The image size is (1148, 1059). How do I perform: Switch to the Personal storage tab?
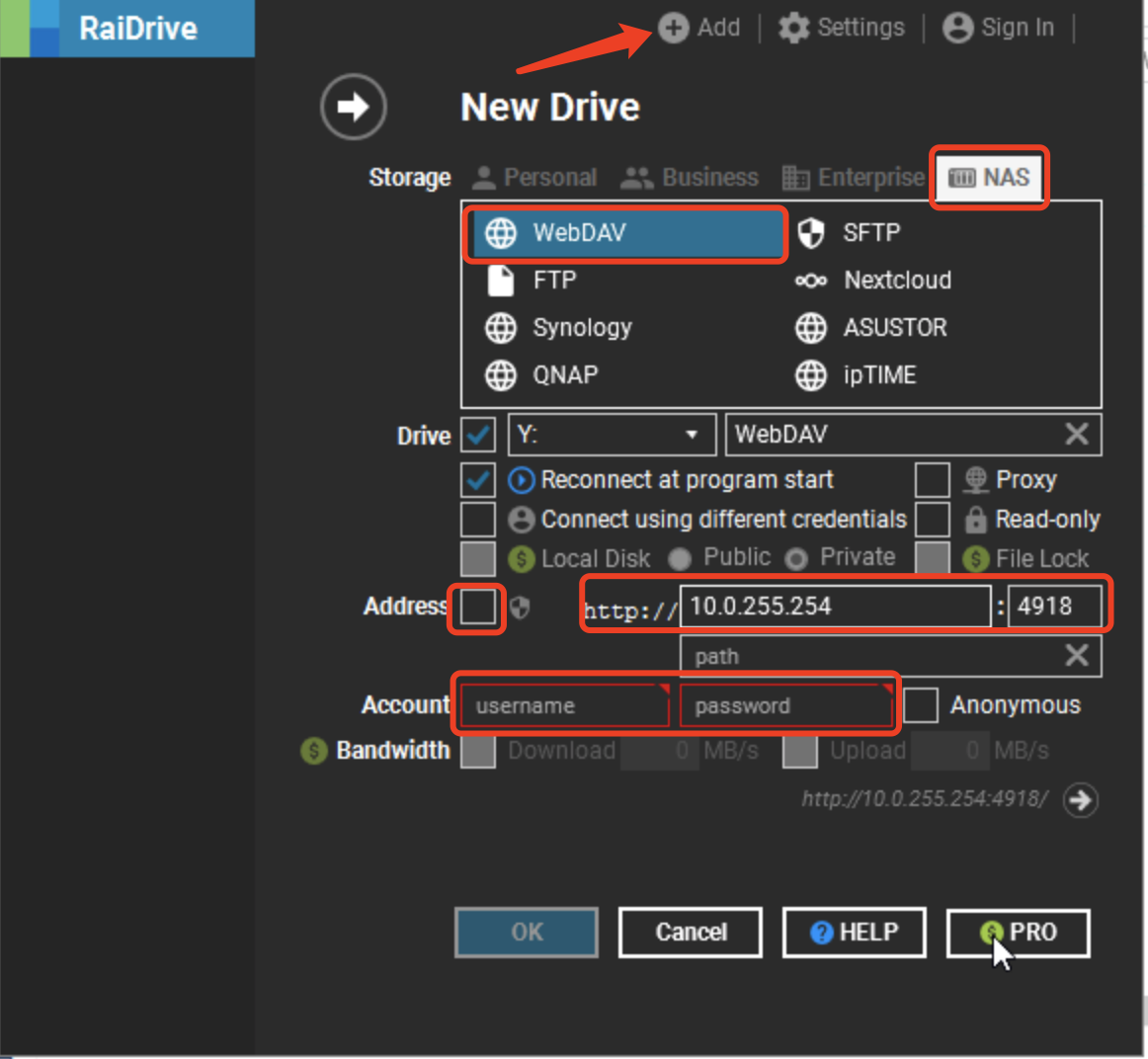point(534,177)
